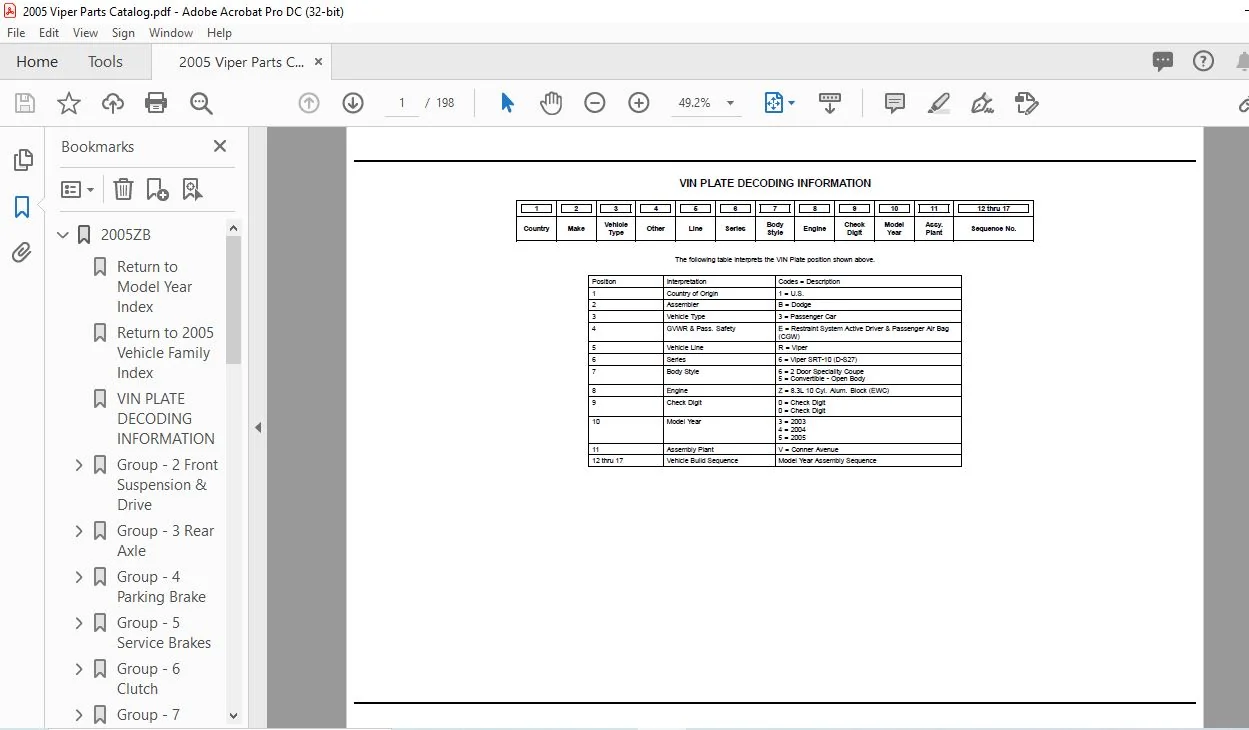
Task: Open the View menu
Action: (x=85, y=33)
